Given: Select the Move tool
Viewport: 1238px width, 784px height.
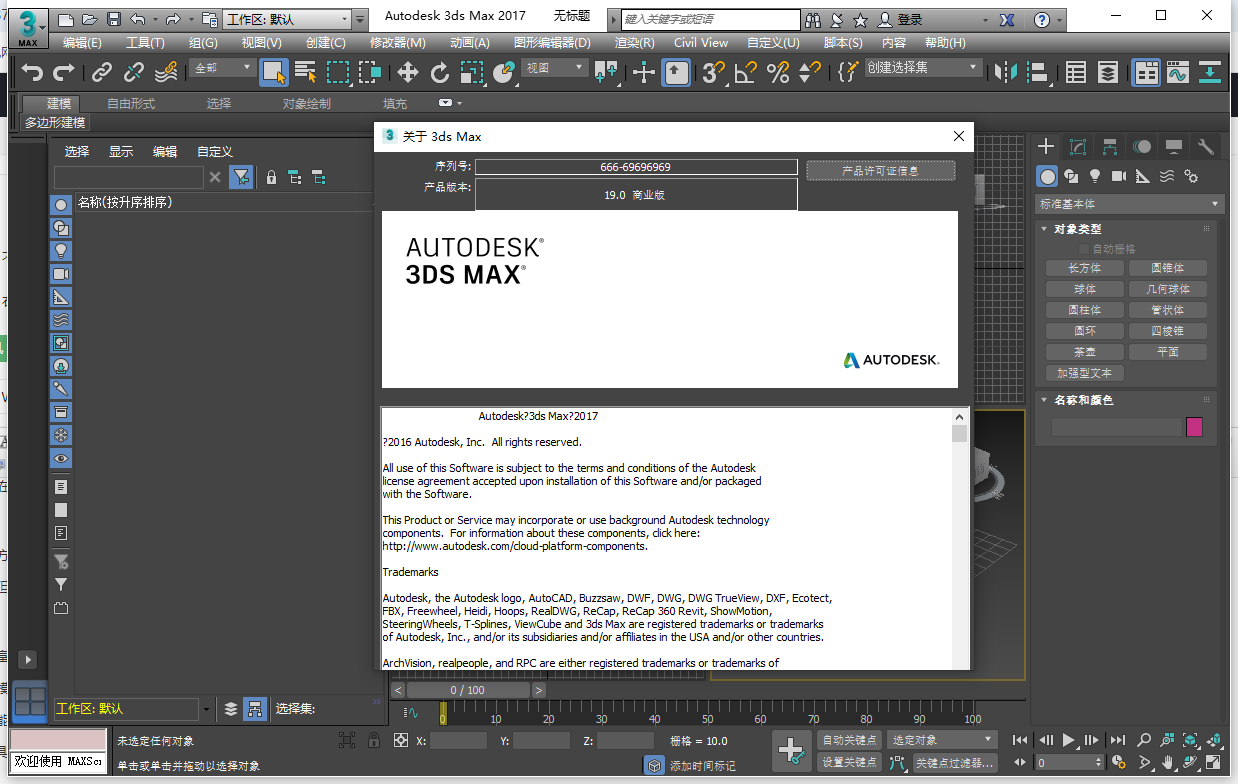Looking at the screenshot, I should (407, 72).
